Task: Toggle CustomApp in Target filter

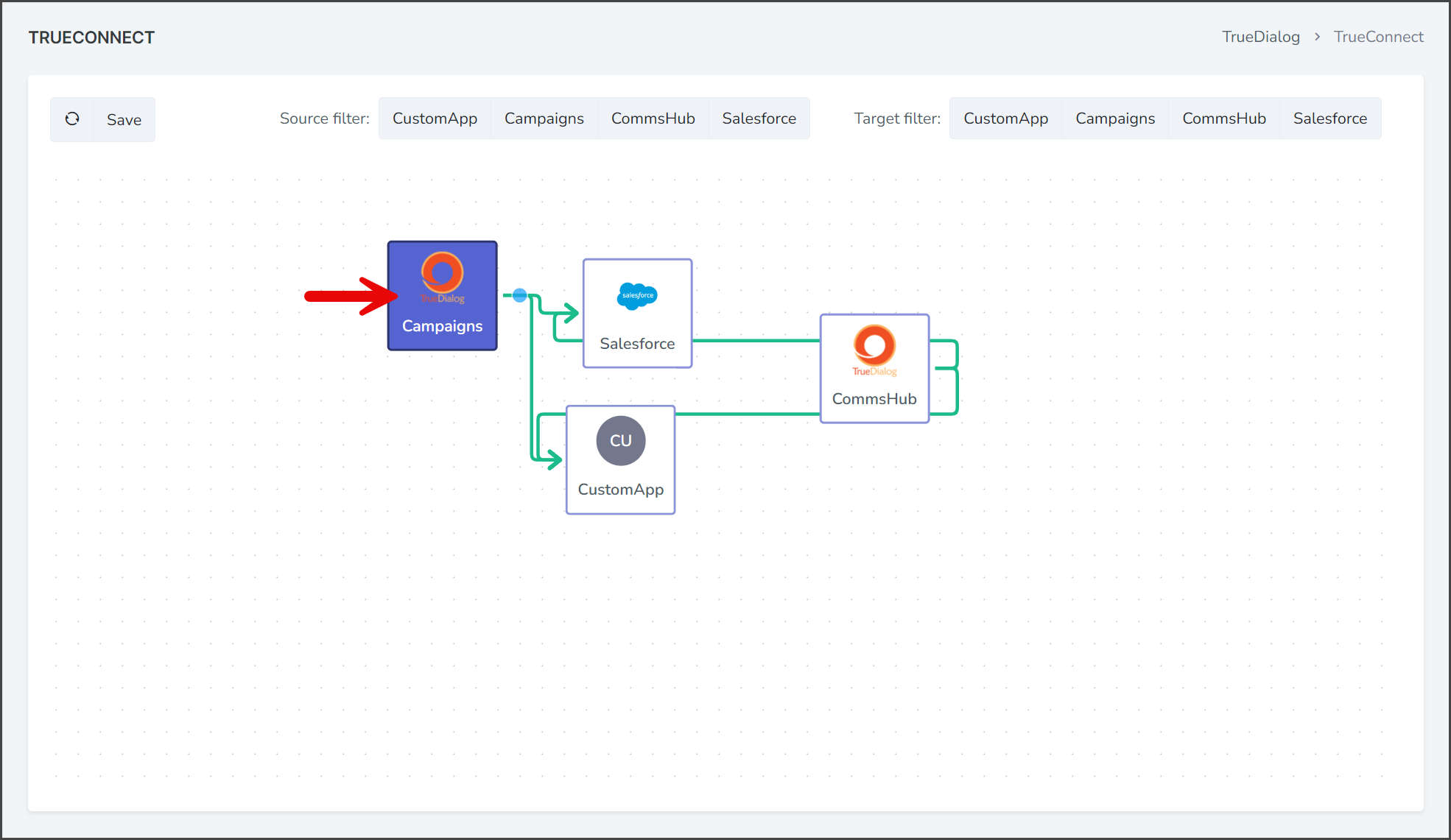Action: 1006,119
